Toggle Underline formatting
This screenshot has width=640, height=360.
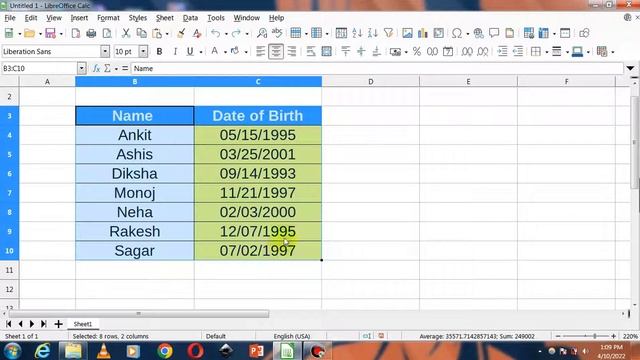(190, 51)
